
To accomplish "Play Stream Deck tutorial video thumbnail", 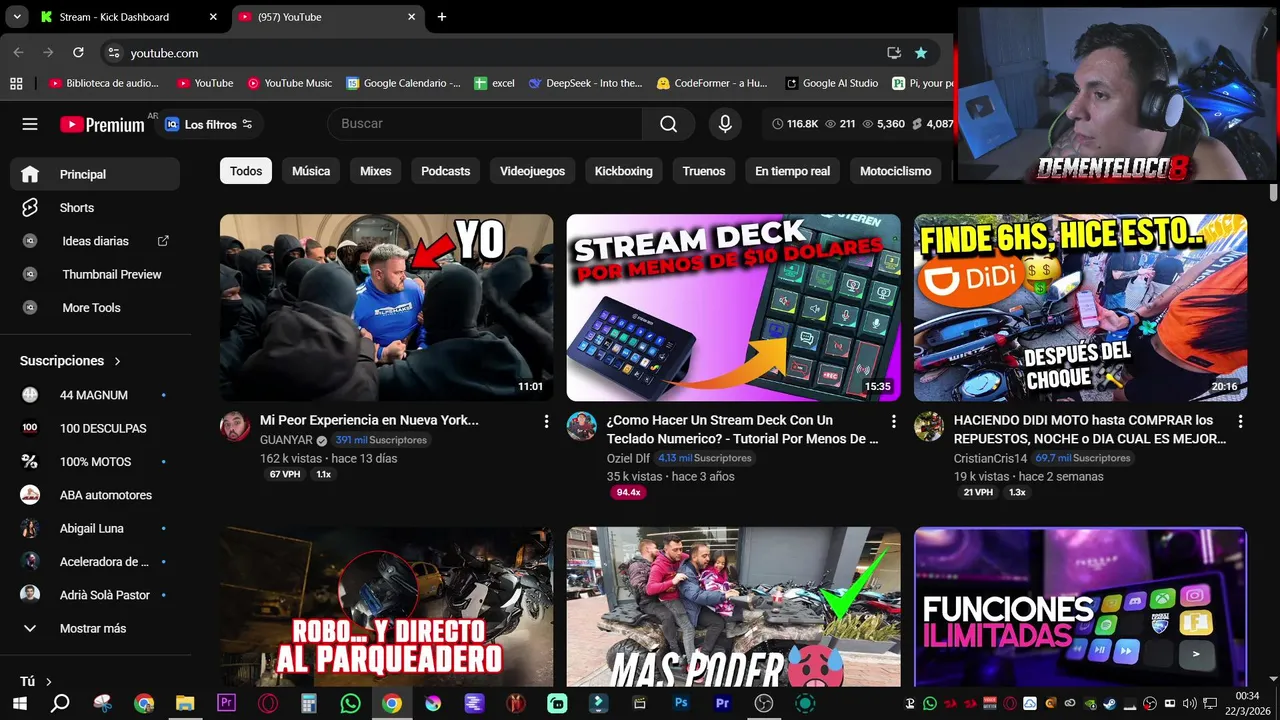I will pyautogui.click(x=733, y=308).
